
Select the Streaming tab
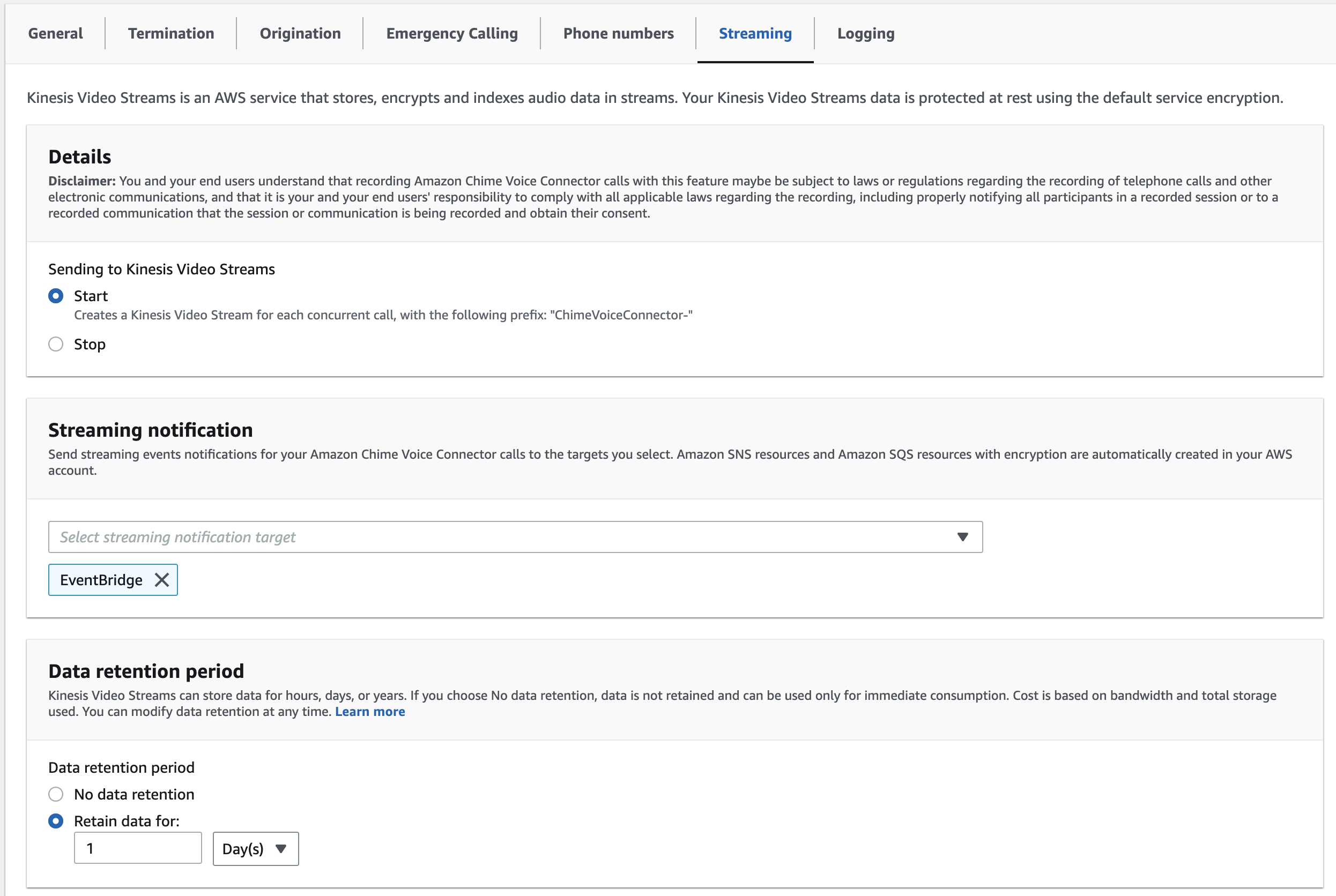tap(755, 34)
